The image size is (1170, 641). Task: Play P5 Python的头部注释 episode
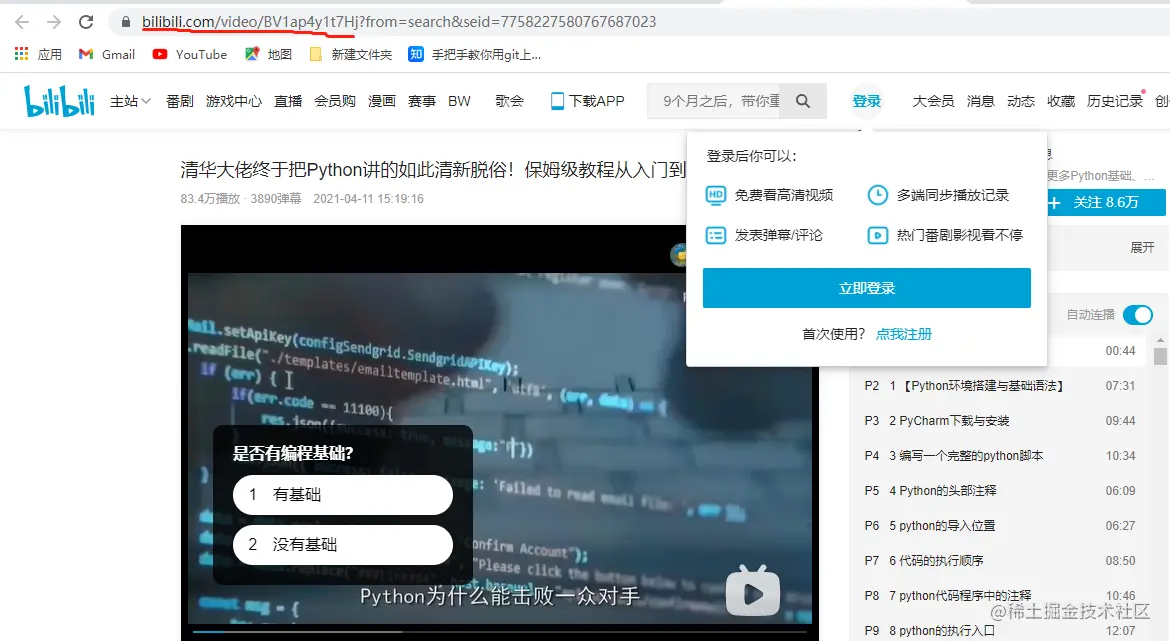[1000, 491]
